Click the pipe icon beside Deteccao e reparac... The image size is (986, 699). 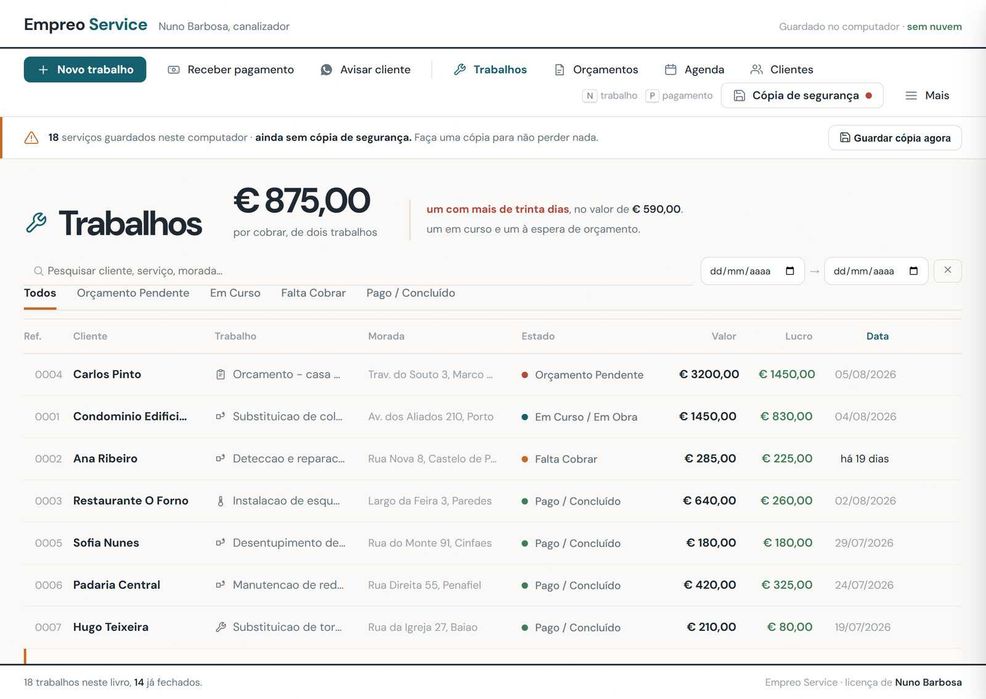pos(220,459)
